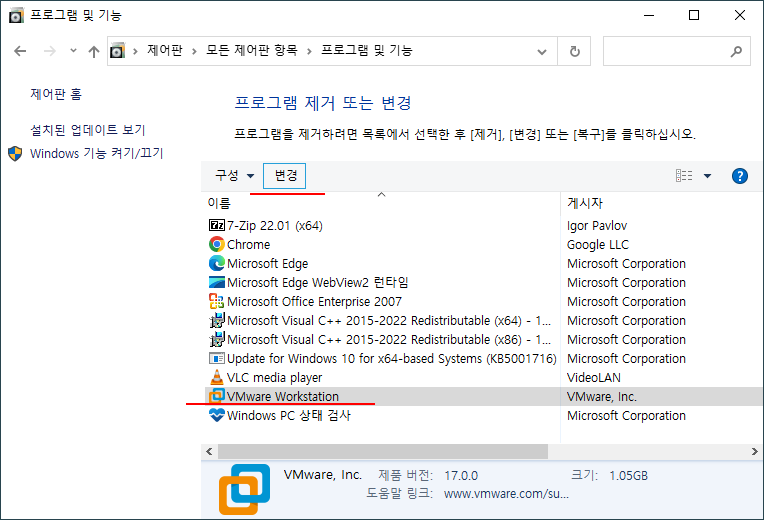
Task: Refresh the address bar view
Action: (x=574, y=51)
